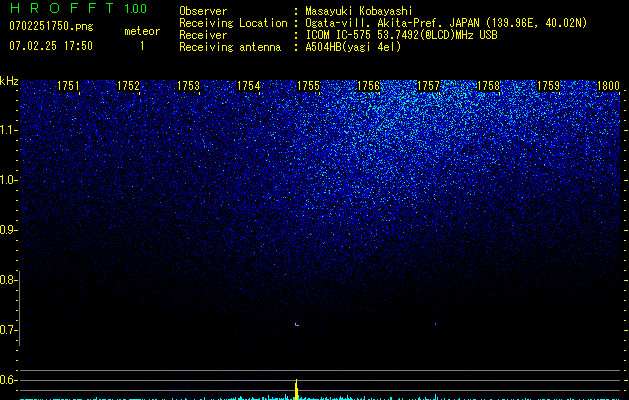
Task: Click the 0.7 kHz frequency label
Action: point(8,330)
